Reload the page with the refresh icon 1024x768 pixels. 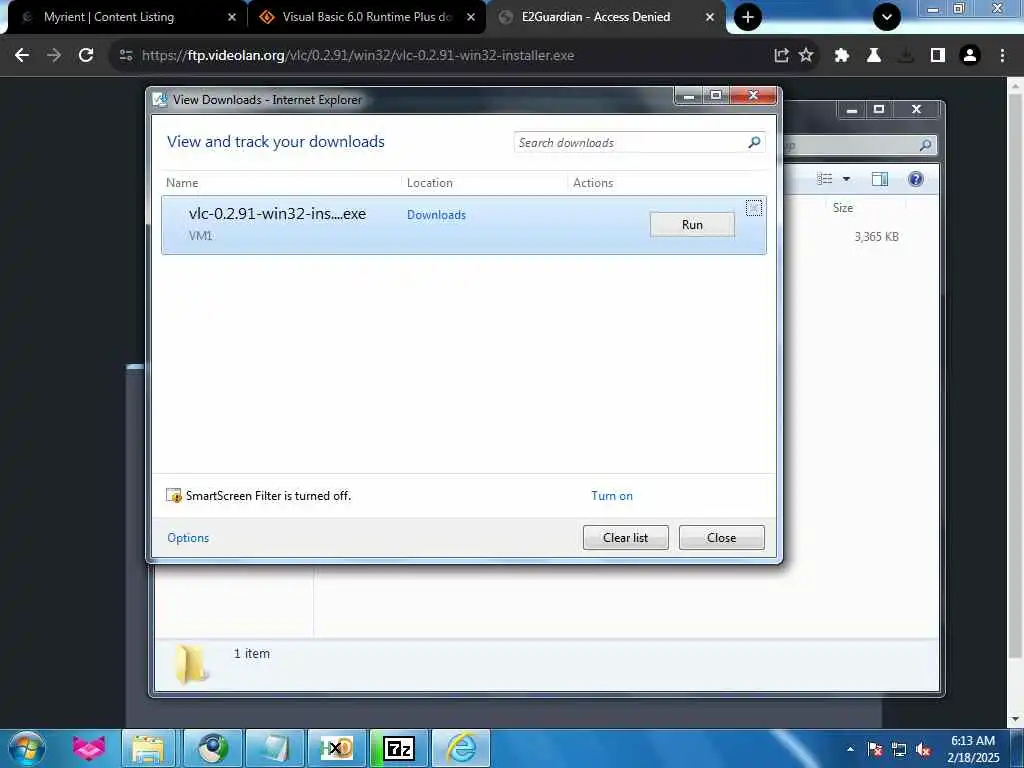pos(86,56)
